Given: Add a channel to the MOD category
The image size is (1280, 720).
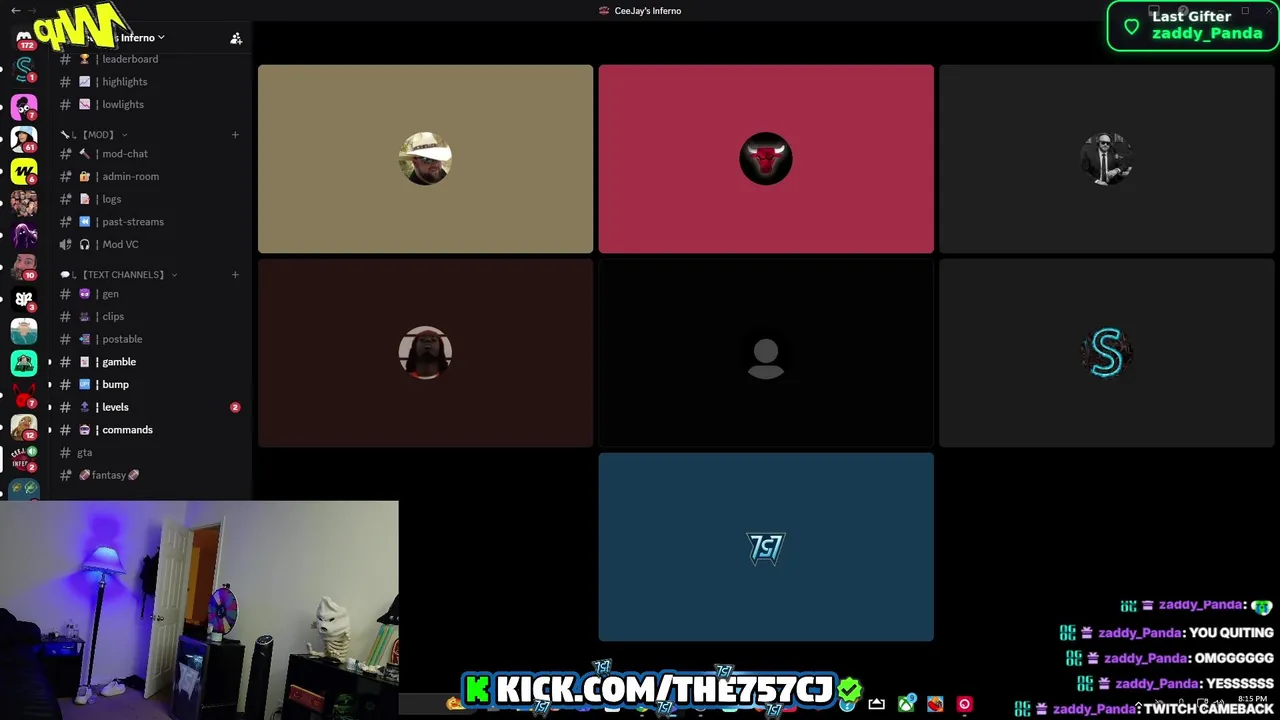Looking at the screenshot, I should click(x=235, y=134).
